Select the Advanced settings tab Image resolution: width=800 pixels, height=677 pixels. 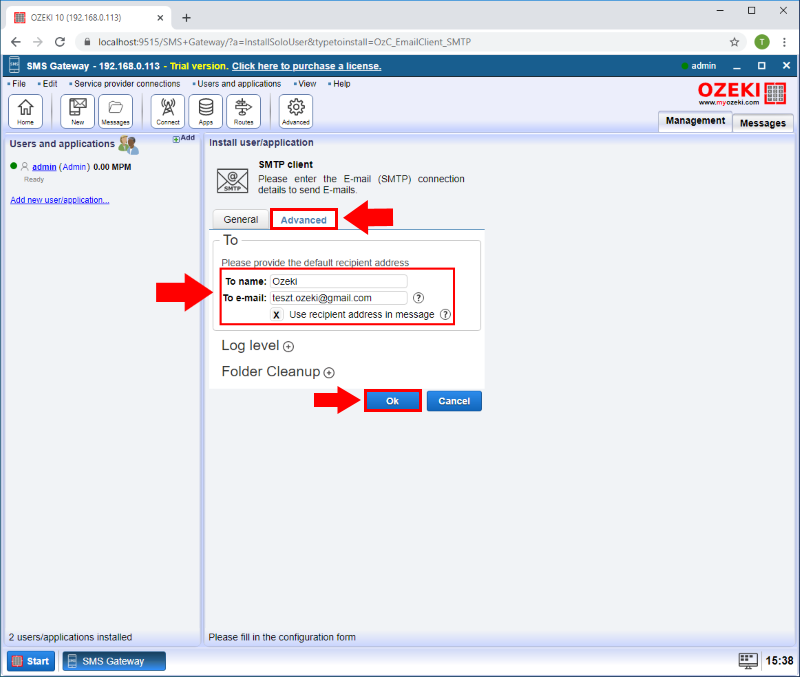[x=304, y=220]
